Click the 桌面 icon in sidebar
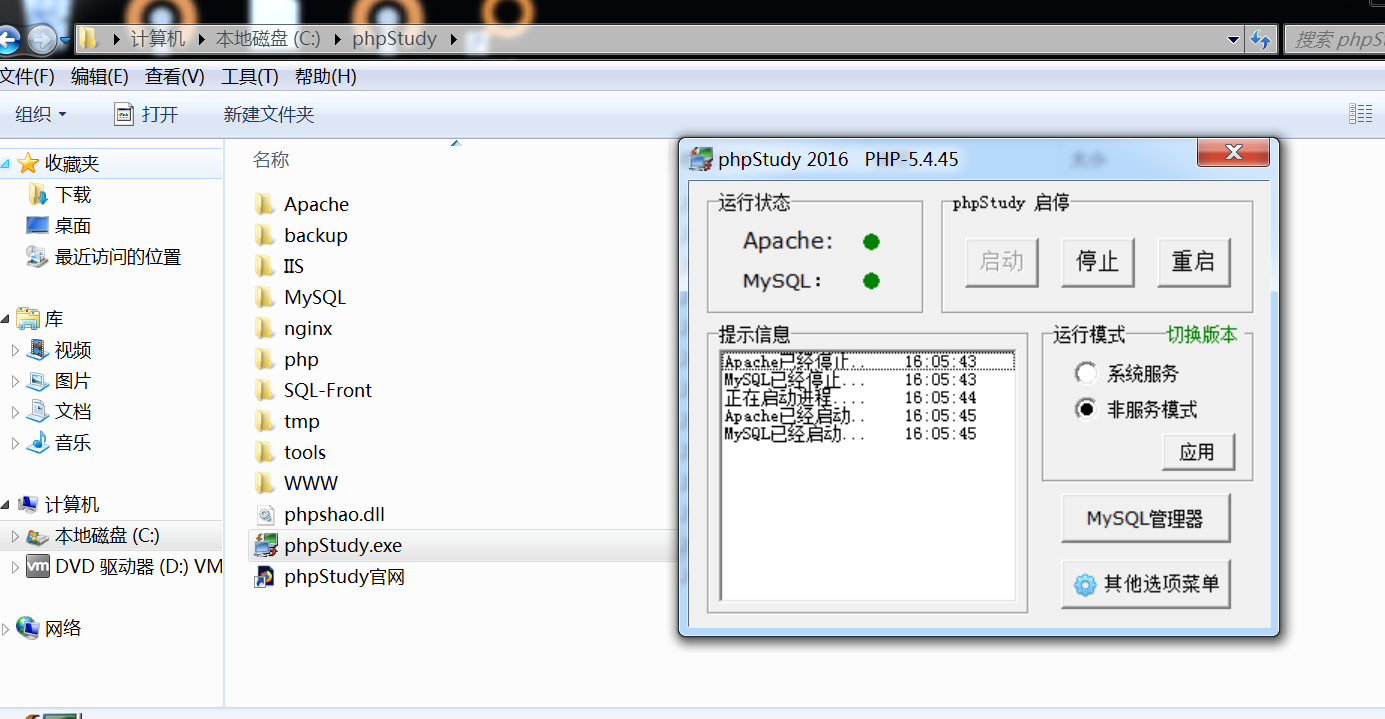The width and height of the screenshot is (1385, 719). click(x=37, y=225)
